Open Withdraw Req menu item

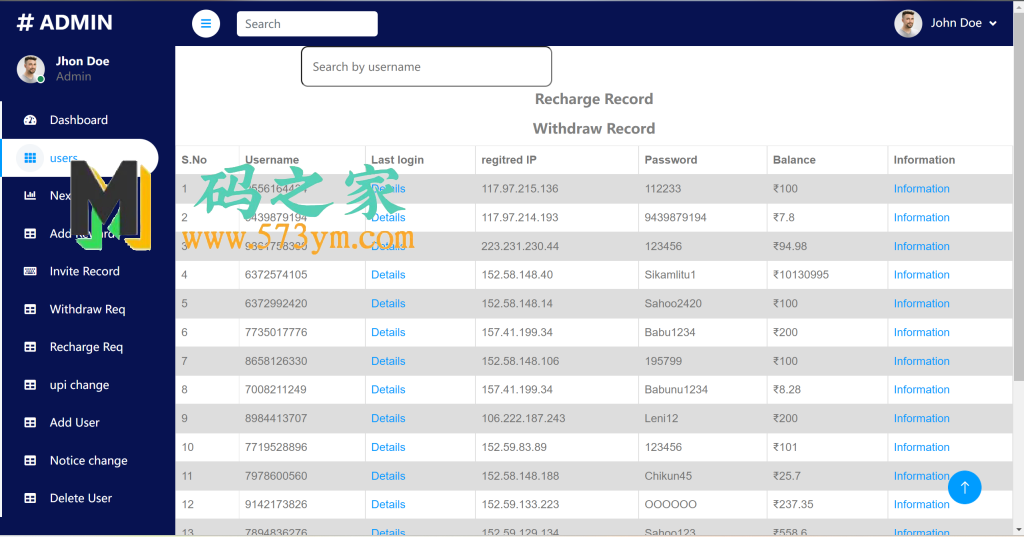coord(79,309)
